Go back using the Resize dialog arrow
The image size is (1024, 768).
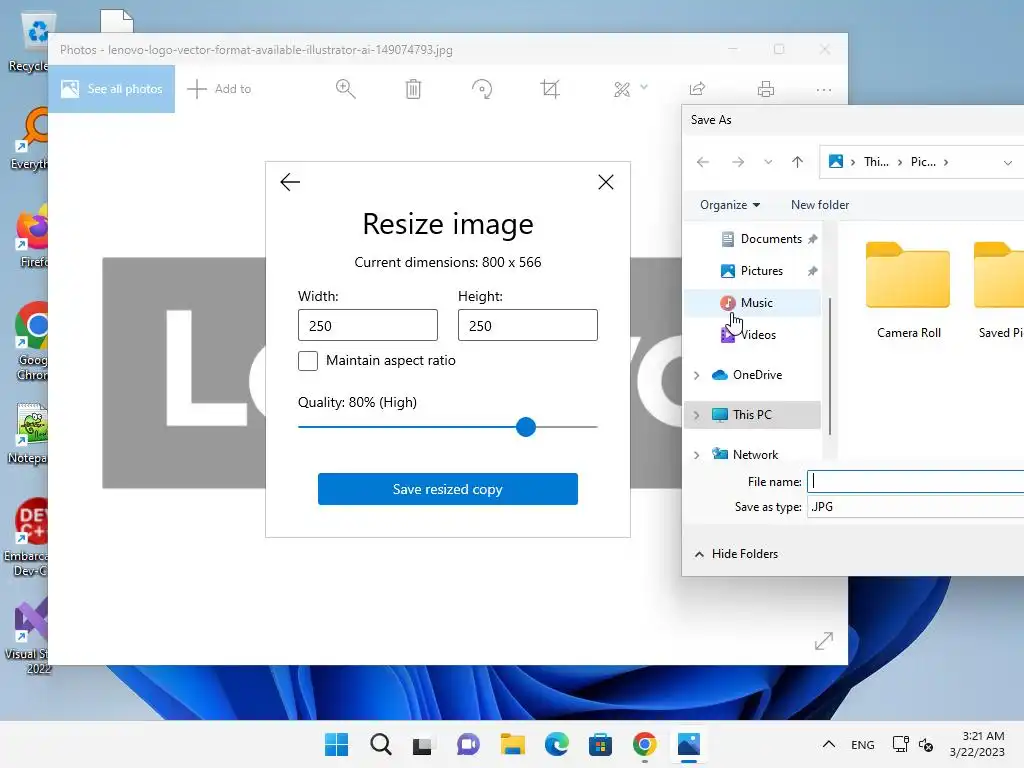pyautogui.click(x=290, y=182)
